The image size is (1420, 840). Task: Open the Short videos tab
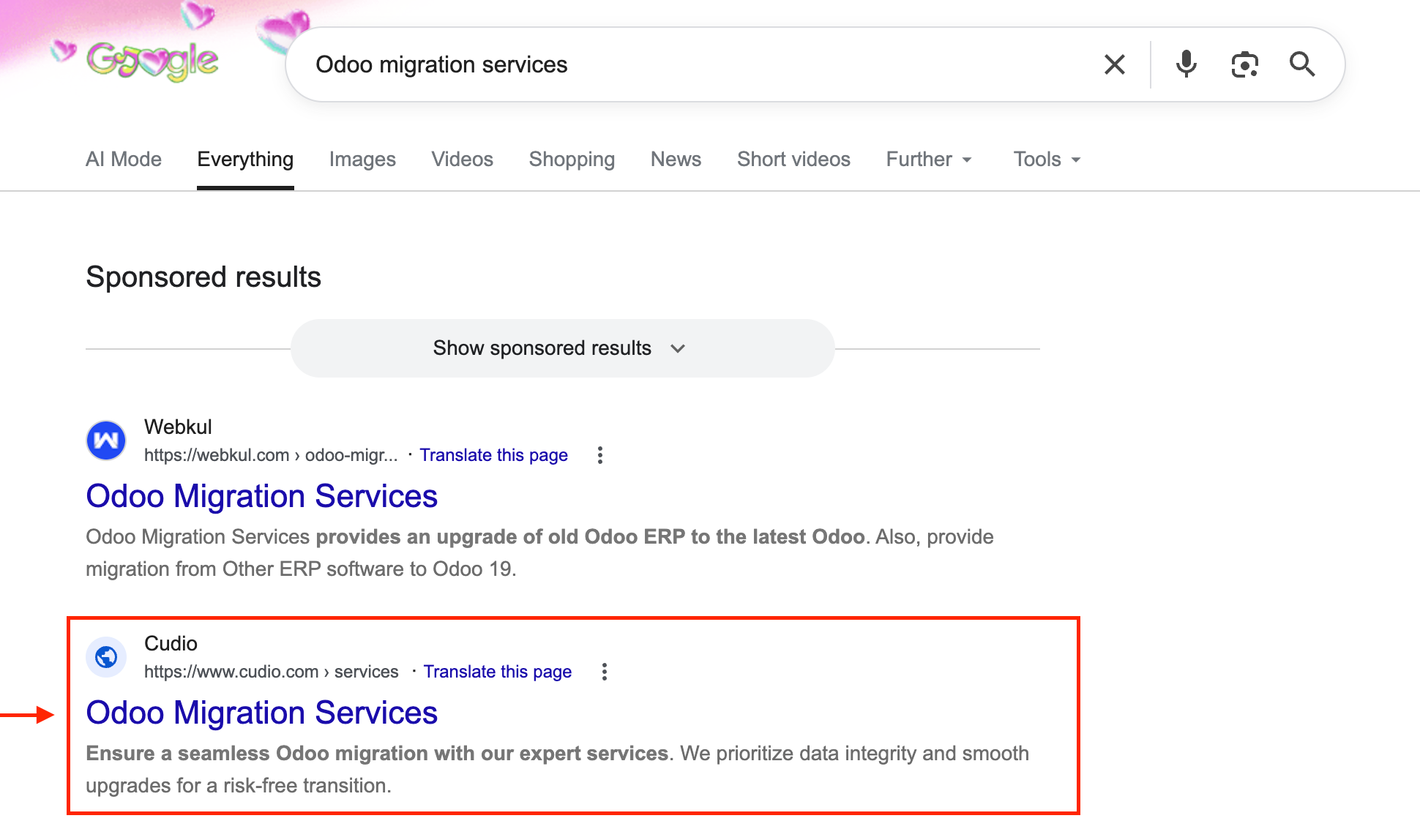[793, 160]
